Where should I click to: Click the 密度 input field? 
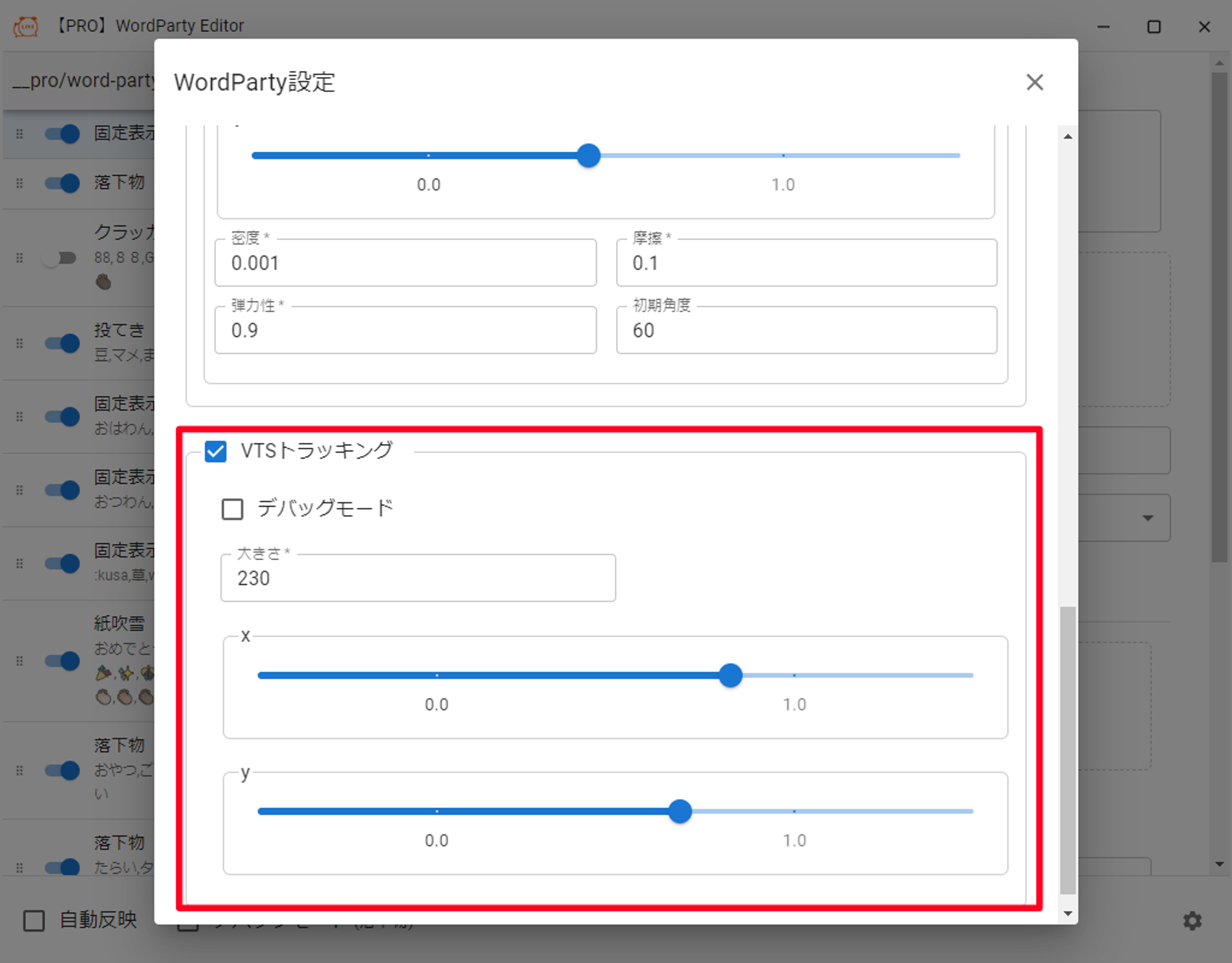tap(405, 263)
